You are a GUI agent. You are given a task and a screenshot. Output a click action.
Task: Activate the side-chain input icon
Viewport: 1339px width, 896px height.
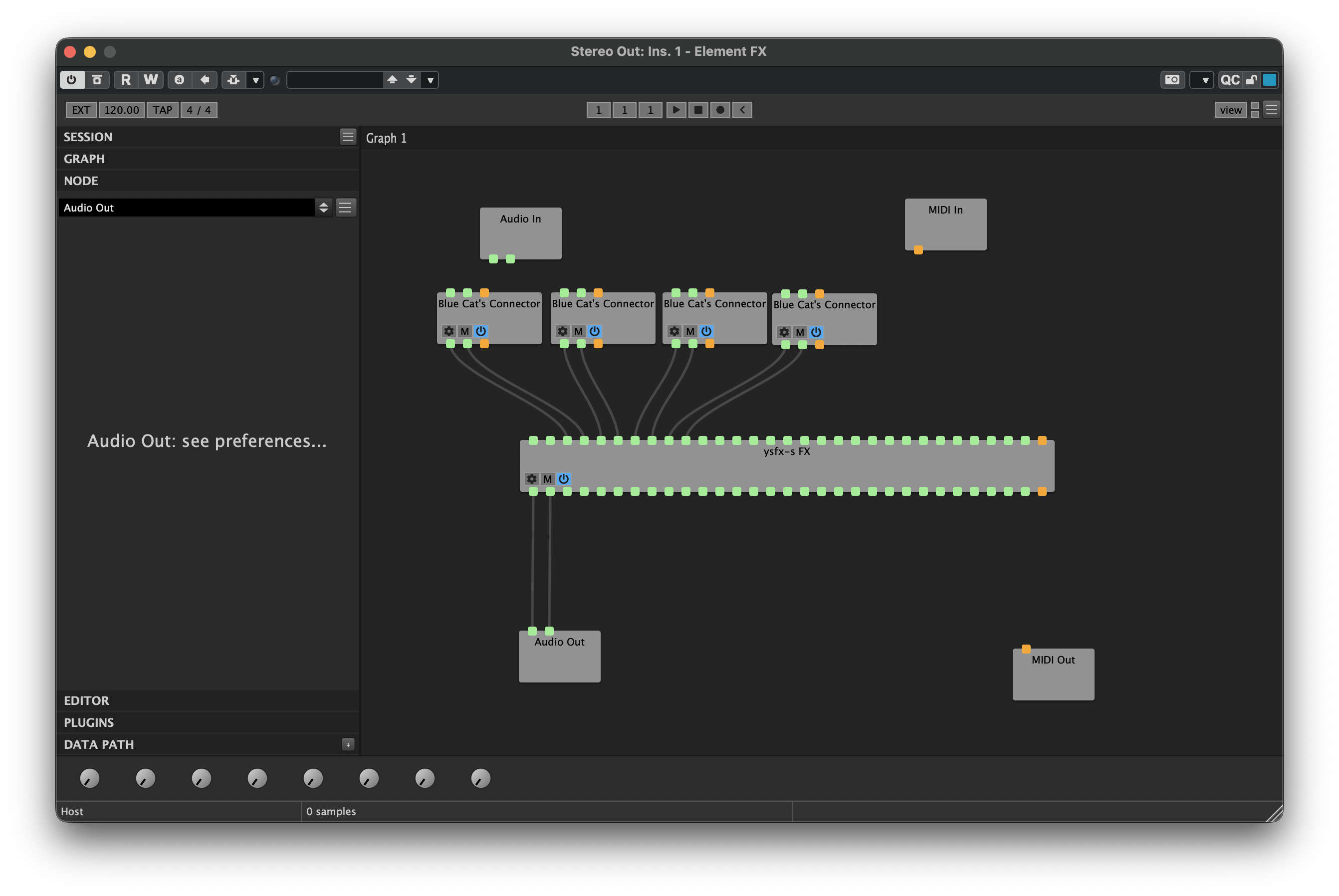[233, 79]
